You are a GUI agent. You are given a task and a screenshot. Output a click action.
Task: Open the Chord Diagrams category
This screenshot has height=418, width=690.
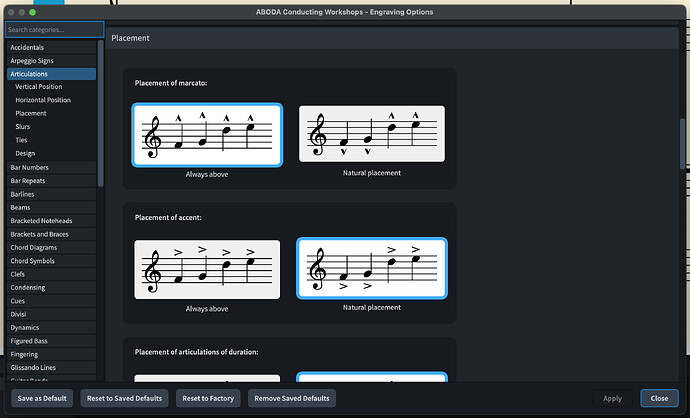tap(51, 247)
